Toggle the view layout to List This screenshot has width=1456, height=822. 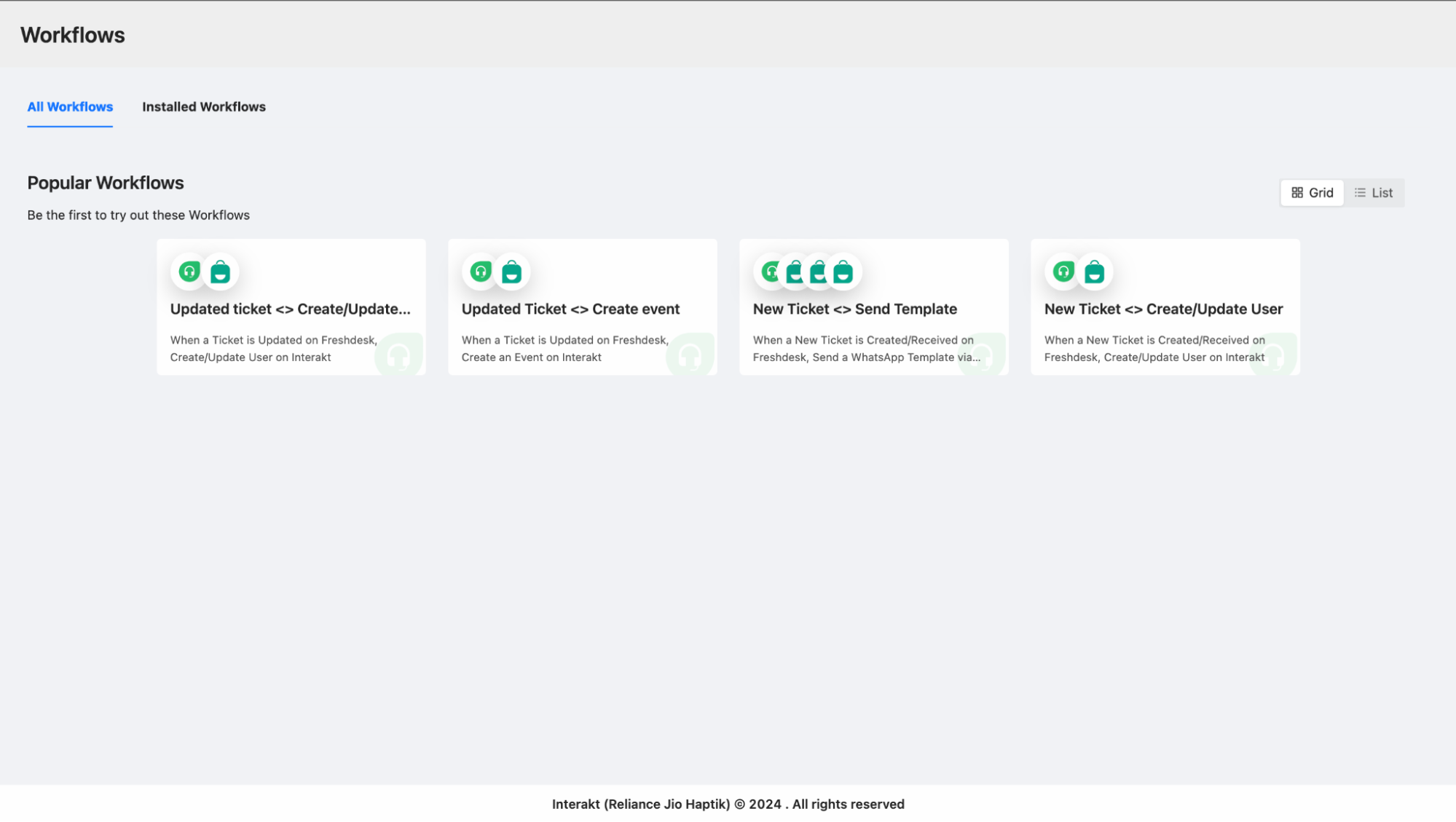[1374, 192]
